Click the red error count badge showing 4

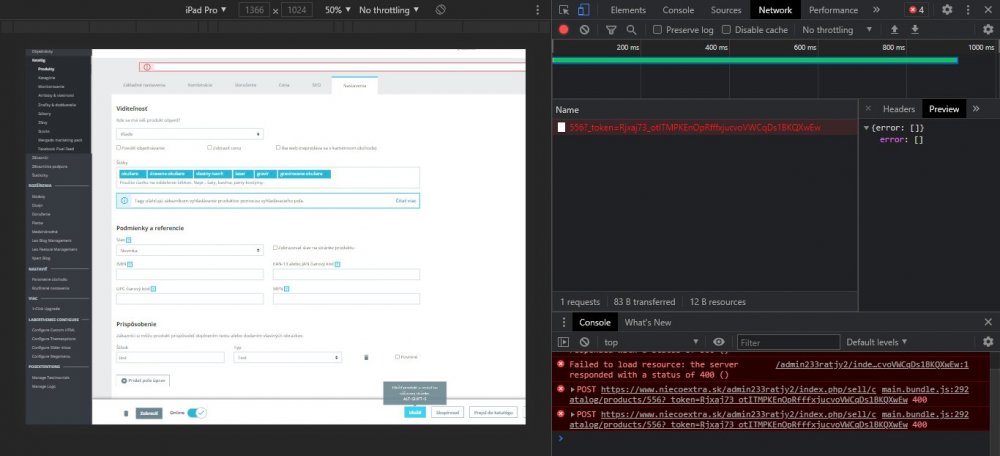coord(916,10)
